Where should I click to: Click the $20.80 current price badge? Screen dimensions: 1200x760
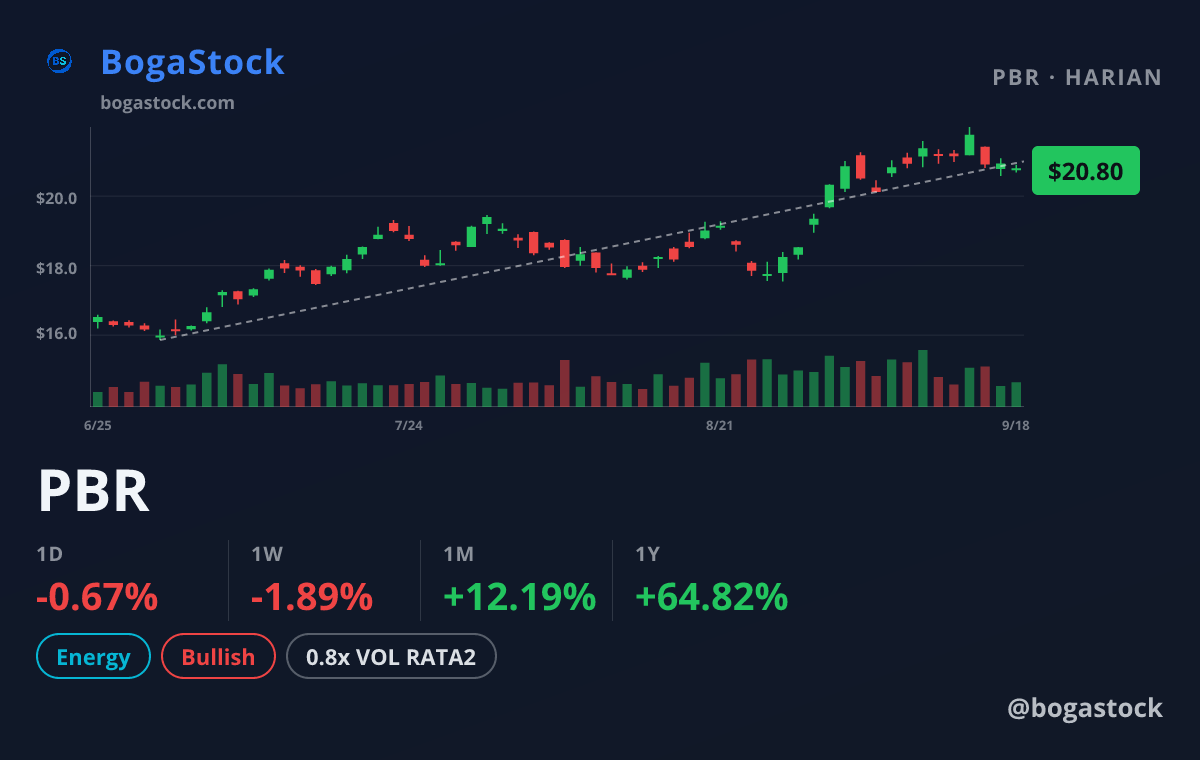[1086, 171]
